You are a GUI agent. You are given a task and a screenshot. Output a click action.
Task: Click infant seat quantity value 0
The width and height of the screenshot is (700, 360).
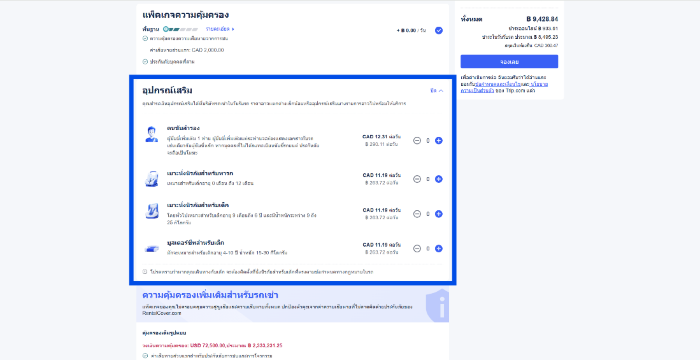(428, 179)
